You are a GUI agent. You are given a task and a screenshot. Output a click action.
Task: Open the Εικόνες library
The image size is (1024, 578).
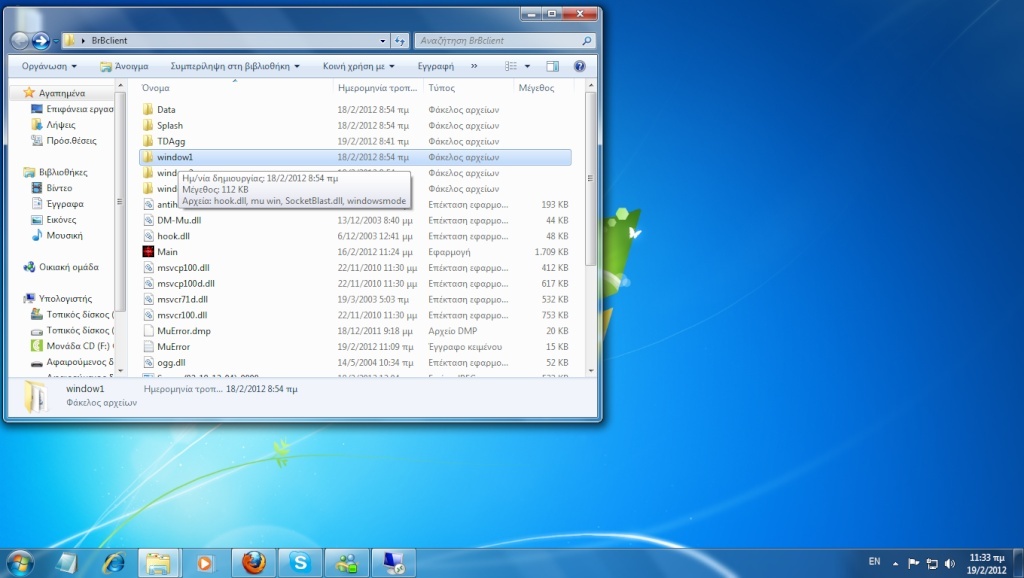click(x=61, y=219)
